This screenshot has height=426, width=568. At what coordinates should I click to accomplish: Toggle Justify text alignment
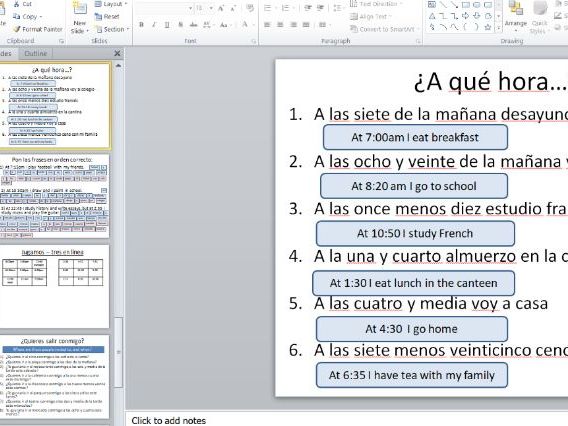point(306,25)
